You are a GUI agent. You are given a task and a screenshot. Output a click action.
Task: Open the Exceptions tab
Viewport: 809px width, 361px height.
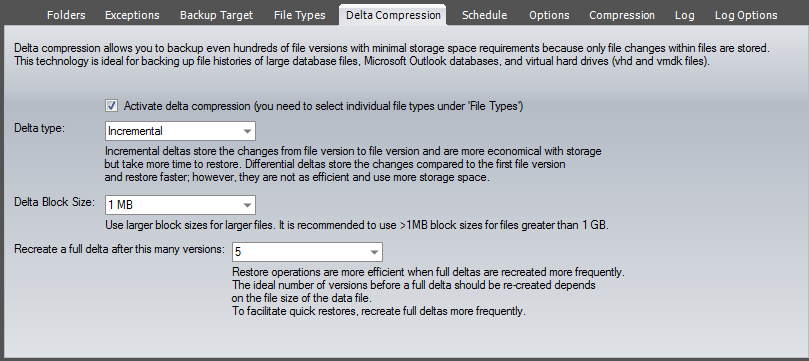[x=132, y=15]
